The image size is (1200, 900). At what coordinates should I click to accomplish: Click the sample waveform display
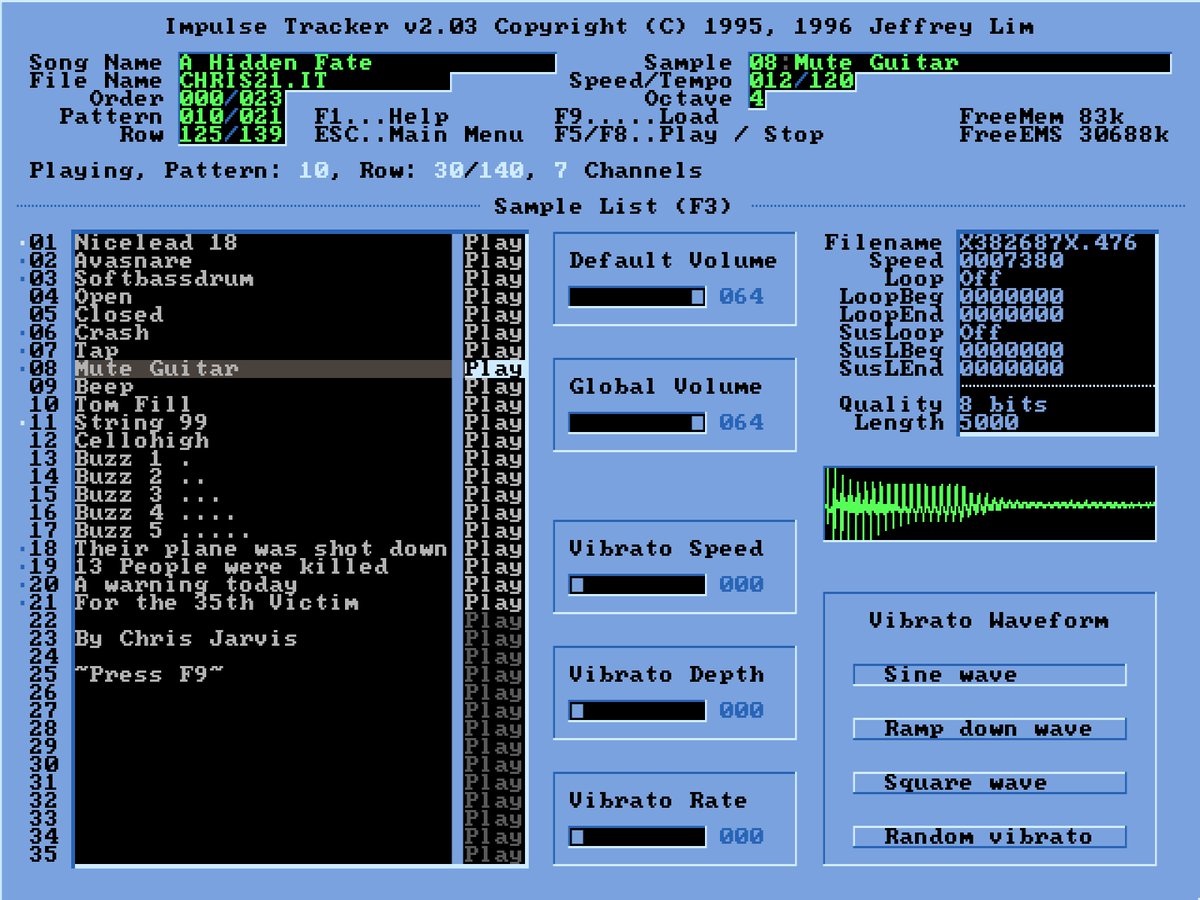[989, 504]
